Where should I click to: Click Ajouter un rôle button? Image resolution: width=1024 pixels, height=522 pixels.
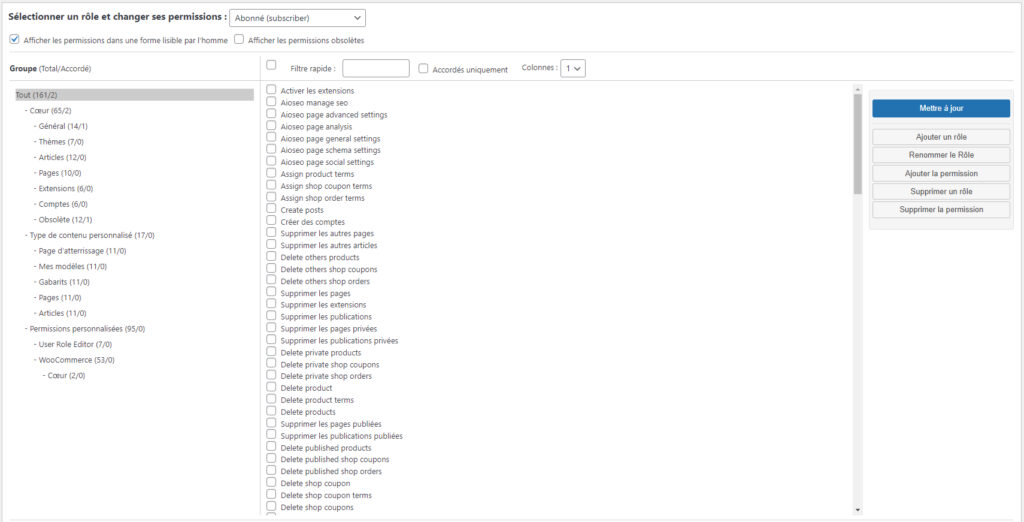click(941, 137)
